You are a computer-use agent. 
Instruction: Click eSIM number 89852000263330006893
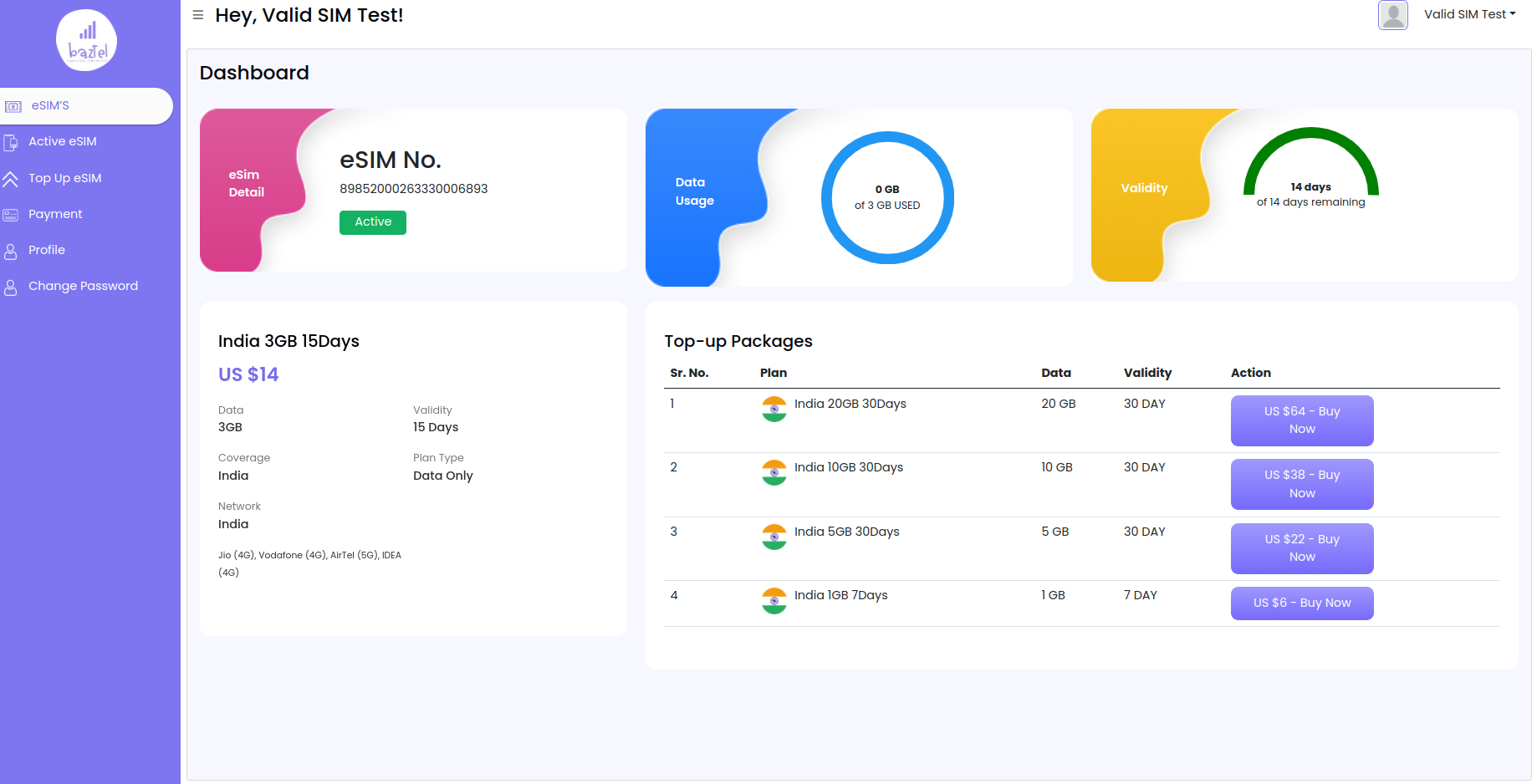pos(413,189)
